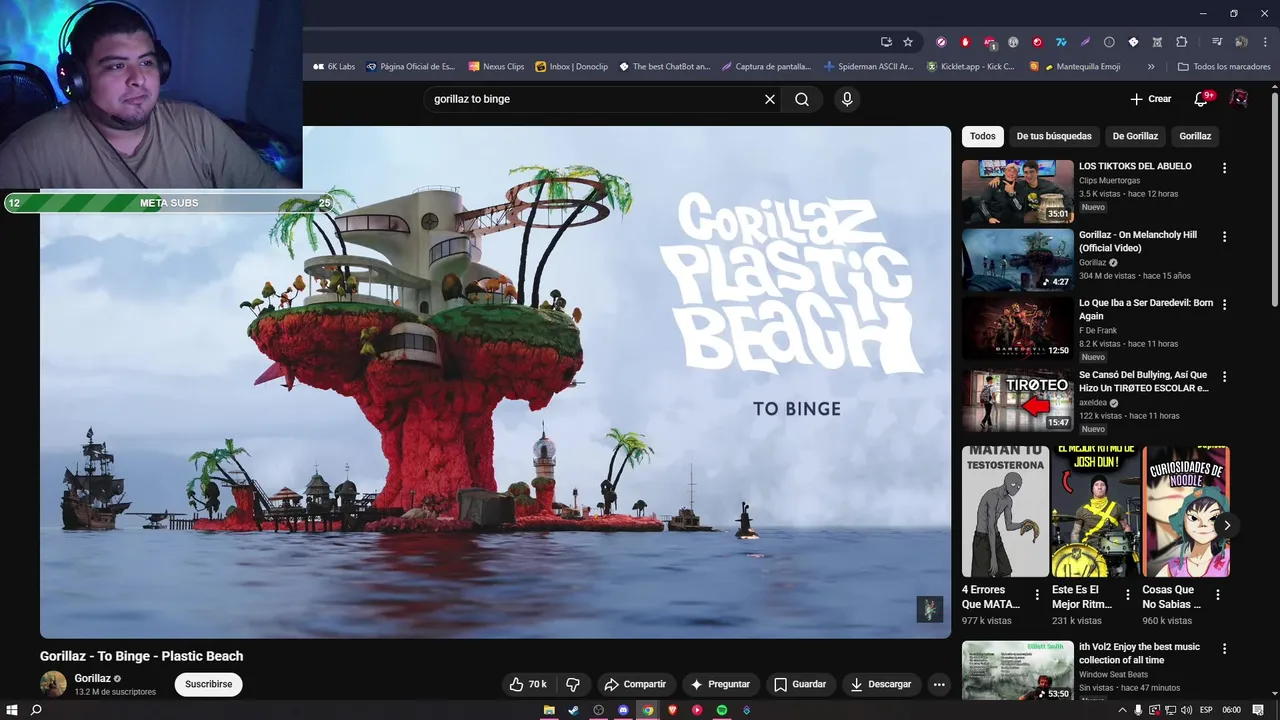Start voice search with the microphone icon
This screenshot has height=720, width=1280.
(x=847, y=99)
